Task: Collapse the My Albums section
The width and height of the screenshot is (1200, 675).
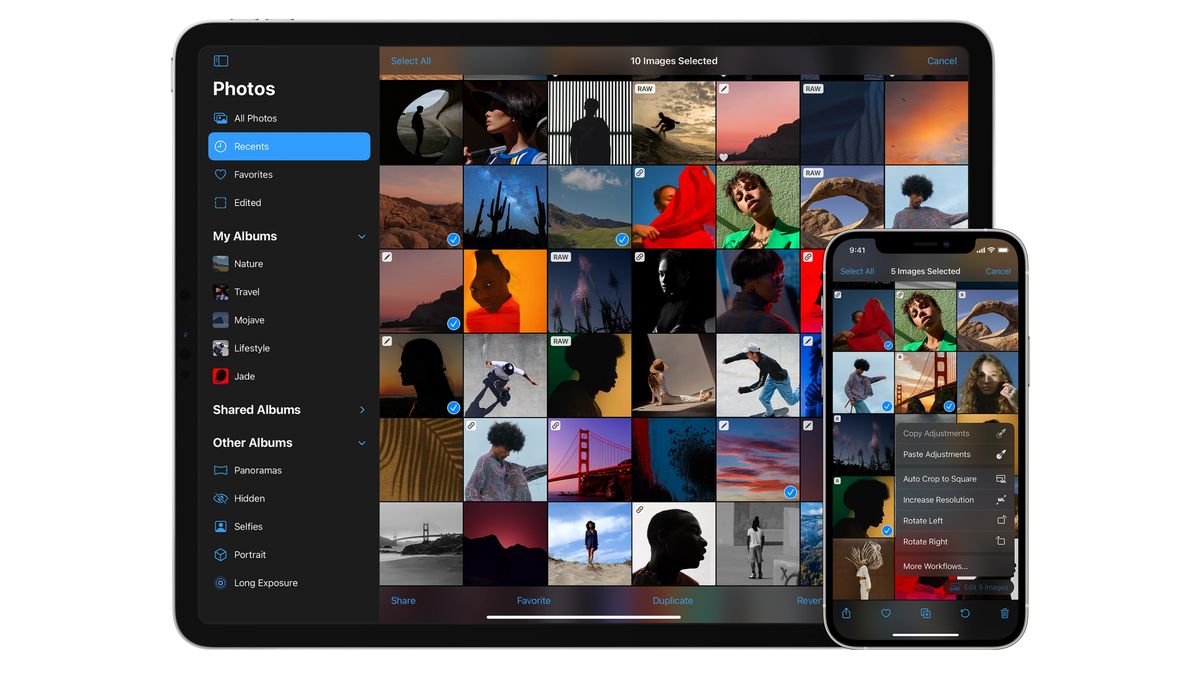Action: pyautogui.click(x=361, y=236)
